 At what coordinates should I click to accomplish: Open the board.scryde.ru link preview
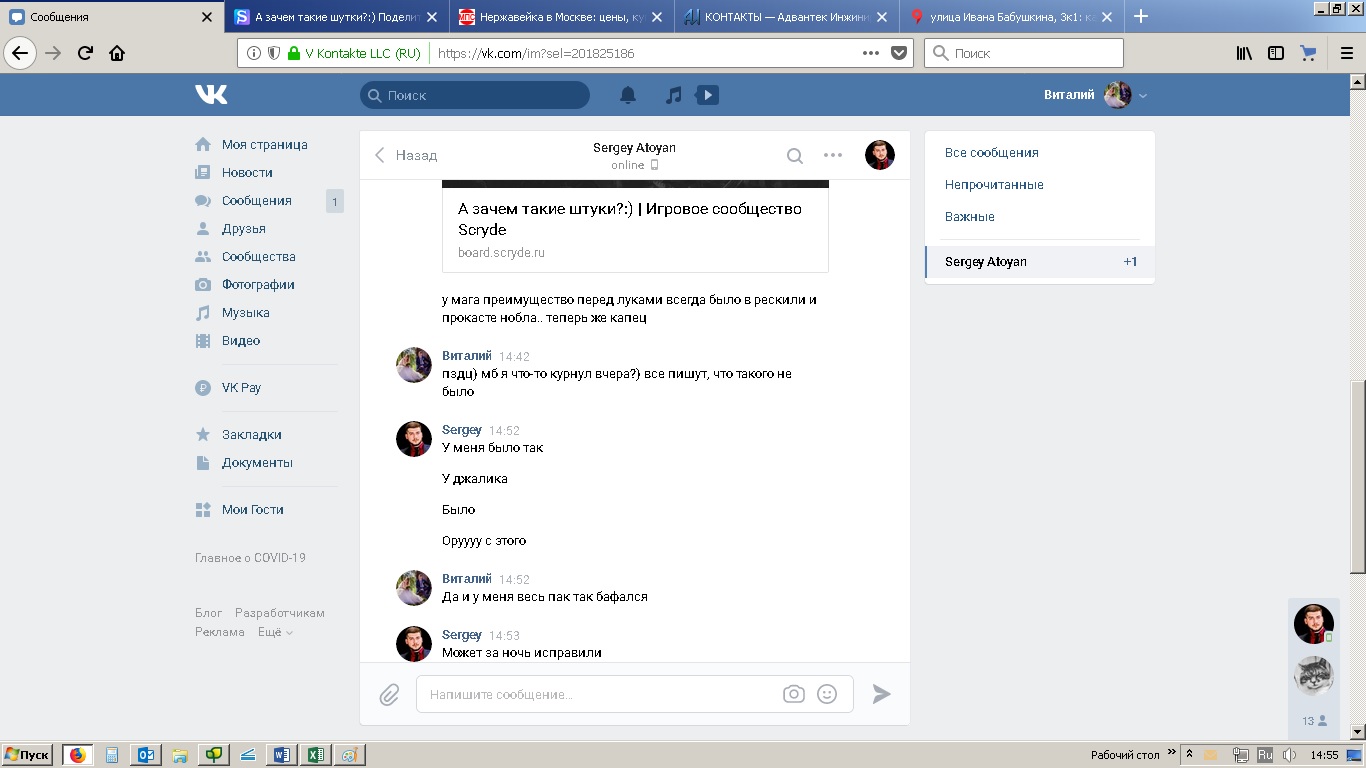point(635,229)
